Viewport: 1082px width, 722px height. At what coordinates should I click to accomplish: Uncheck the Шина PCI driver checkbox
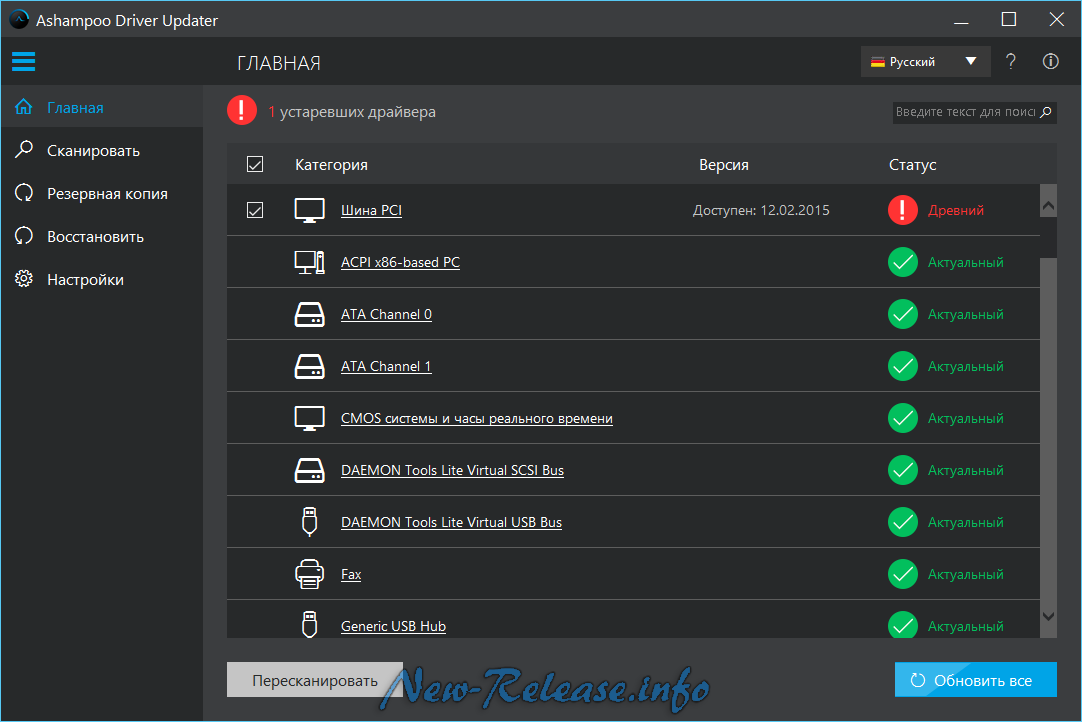[x=255, y=210]
